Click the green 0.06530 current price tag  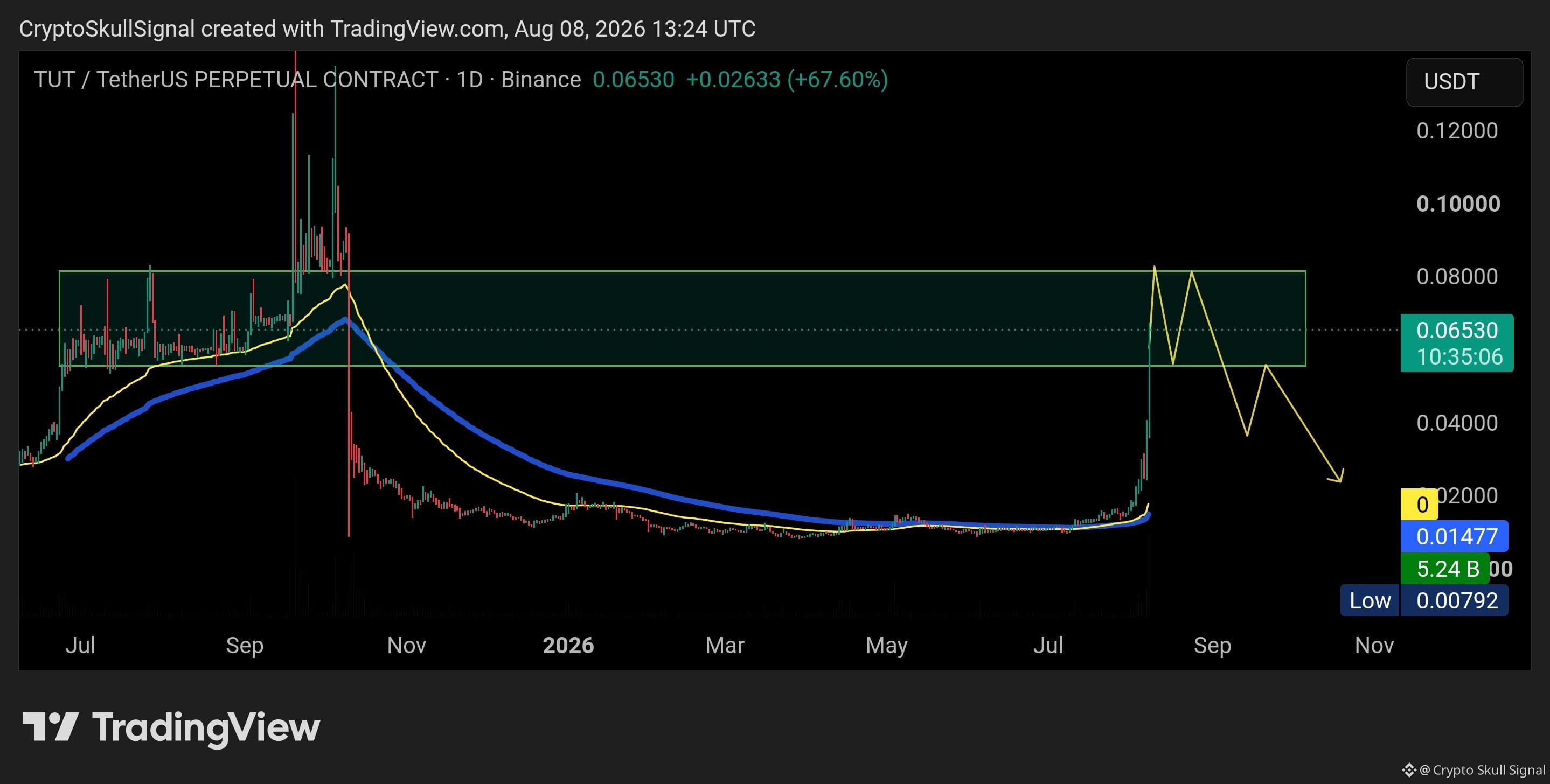pos(1457,330)
